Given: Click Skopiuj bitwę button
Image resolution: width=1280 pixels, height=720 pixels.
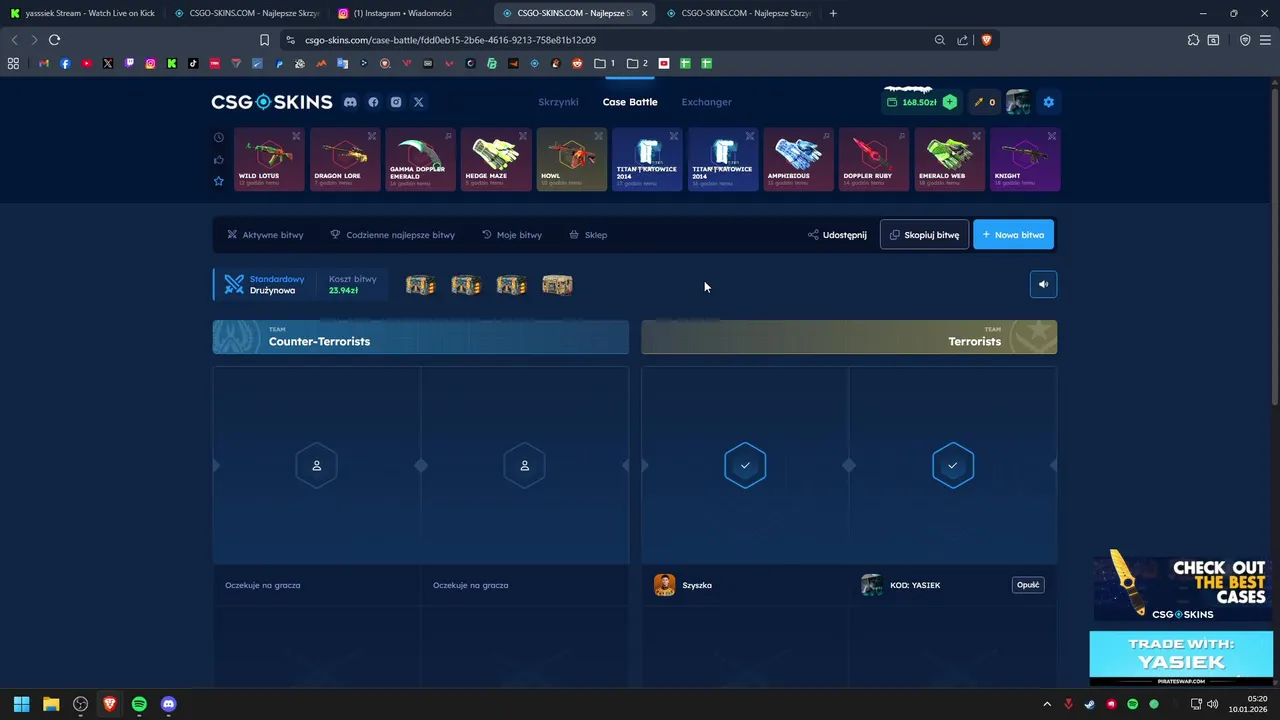Looking at the screenshot, I should click(924, 235).
